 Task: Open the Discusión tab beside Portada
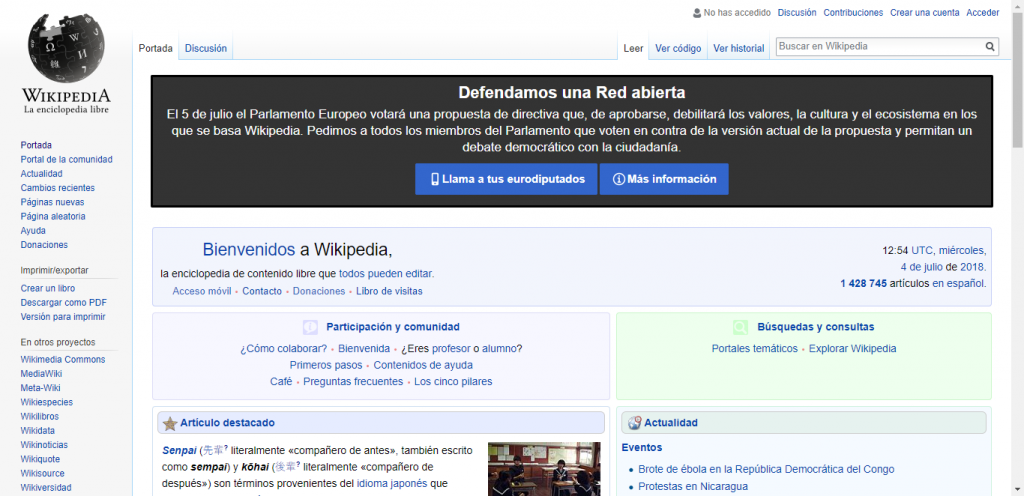click(206, 48)
